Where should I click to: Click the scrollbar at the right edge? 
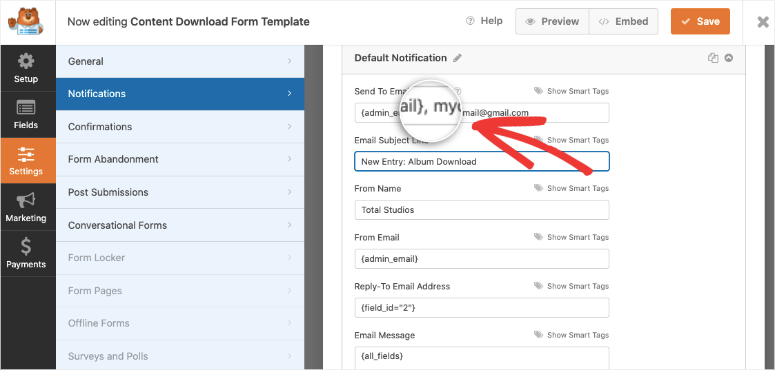pos(770,207)
